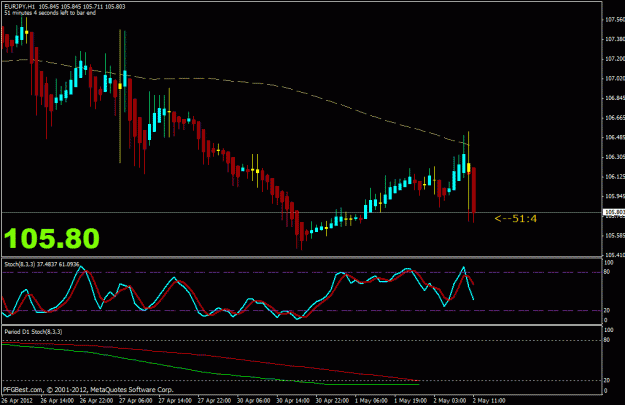Viewport: 625px width, 405px height.
Task: Click the last red candlestick on the price chart
Action: click(474, 190)
